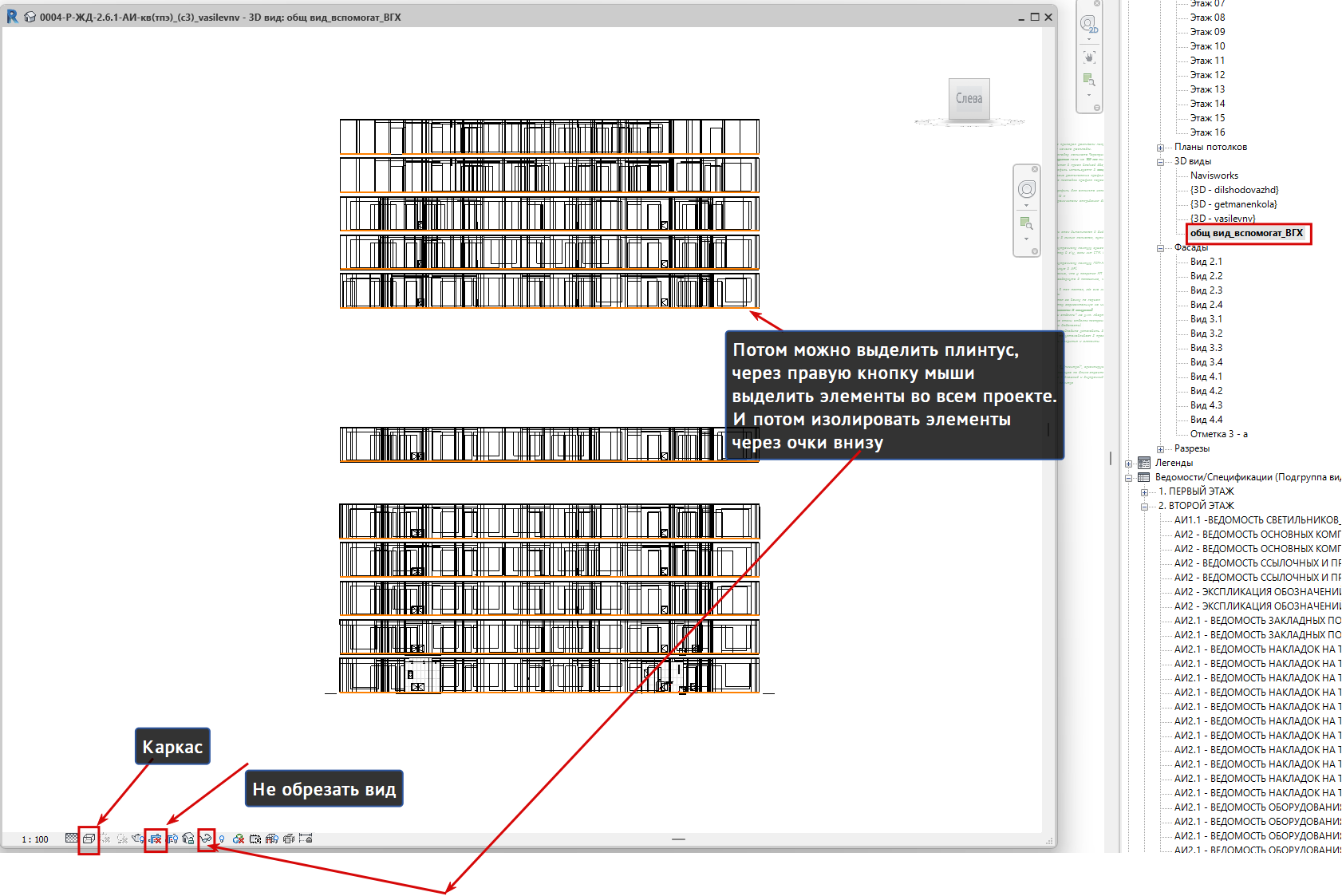Collapse the Фасады branch

[x=1160, y=248]
